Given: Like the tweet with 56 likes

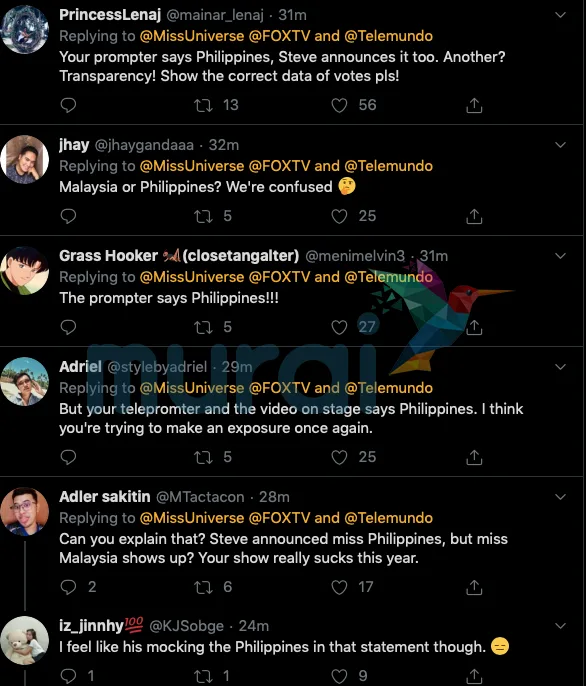Looking at the screenshot, I should click(x=339, y=105).
